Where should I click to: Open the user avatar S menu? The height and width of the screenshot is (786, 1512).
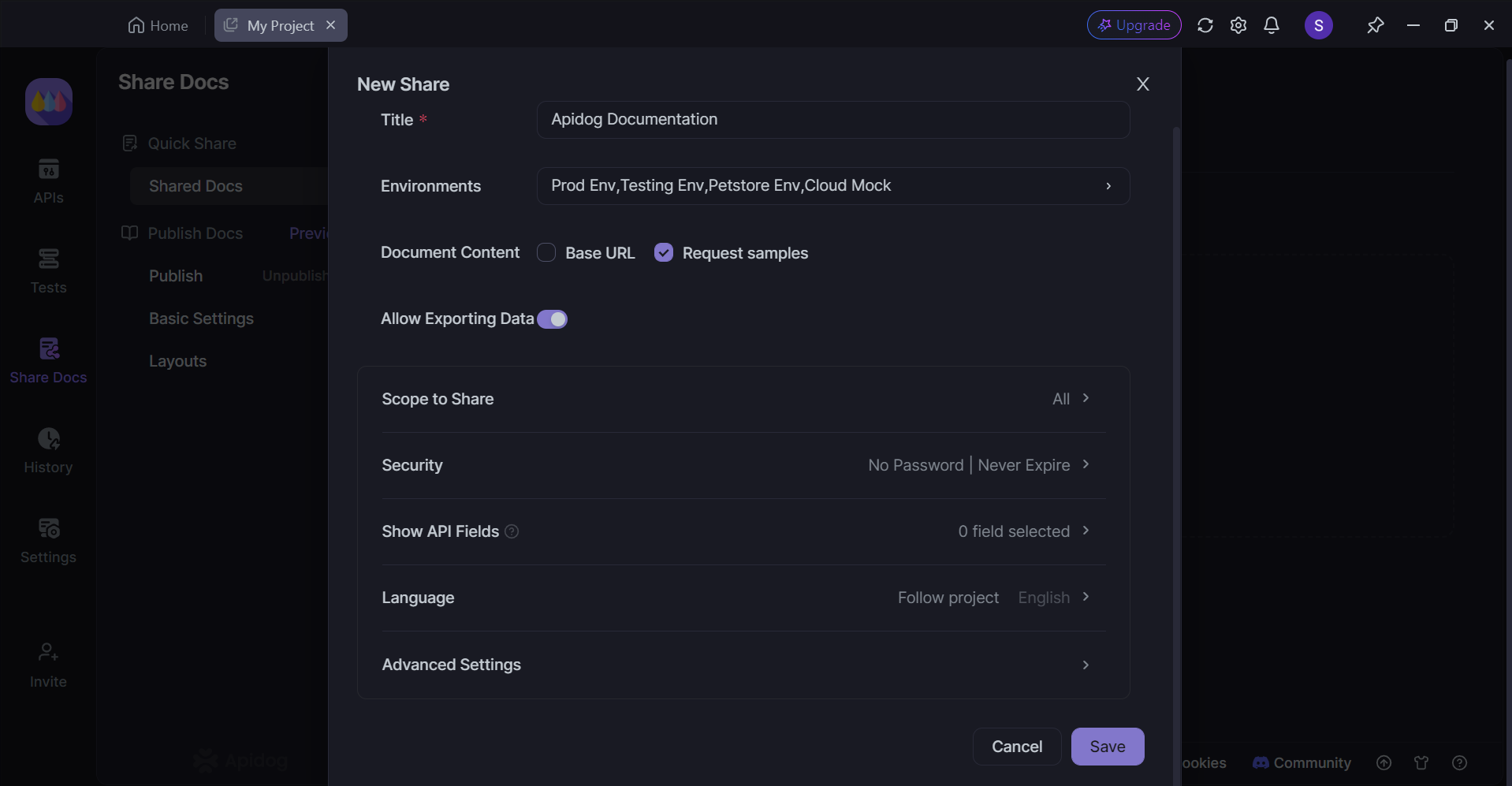(1318, 25)
